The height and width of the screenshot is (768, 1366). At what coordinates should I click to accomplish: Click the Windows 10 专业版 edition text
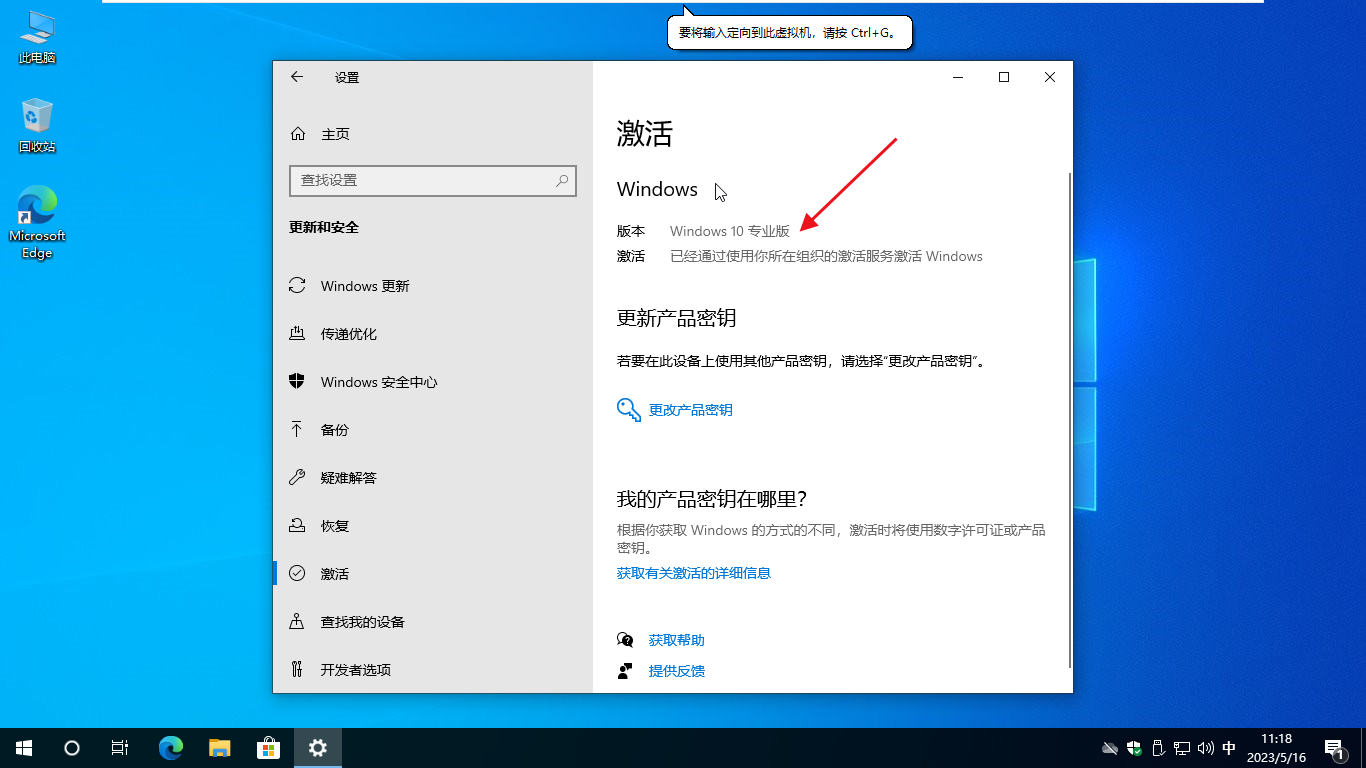pyautogui.click(x=730, y=231)
